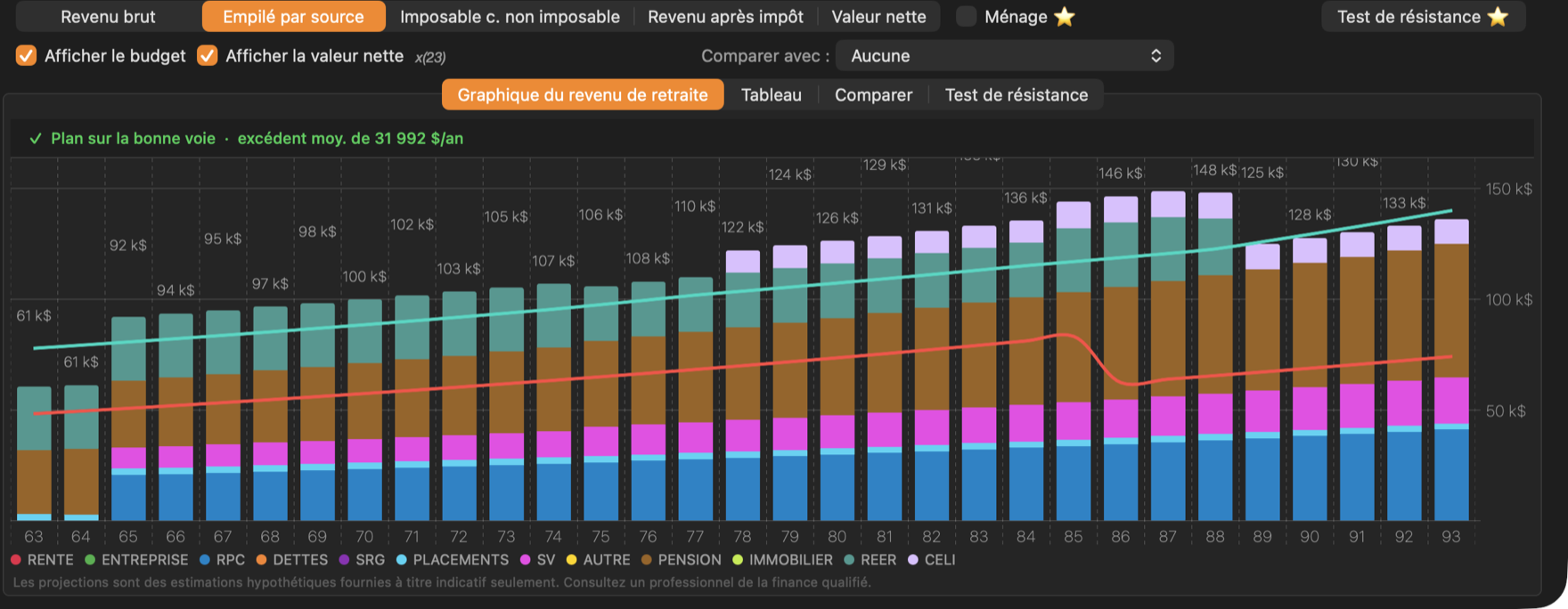Uncheck the Afficher le budget checkbox
Image resolution: width=1568 pixels, height=609 pixels.
click(x=27, y=56)
